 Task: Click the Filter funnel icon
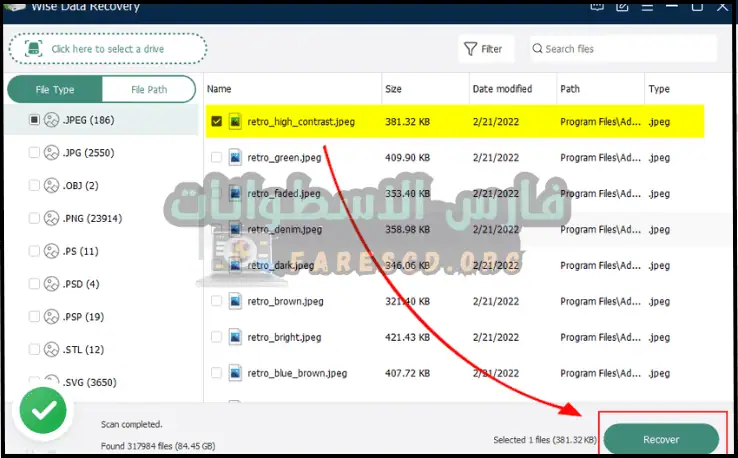coord(470,48)
